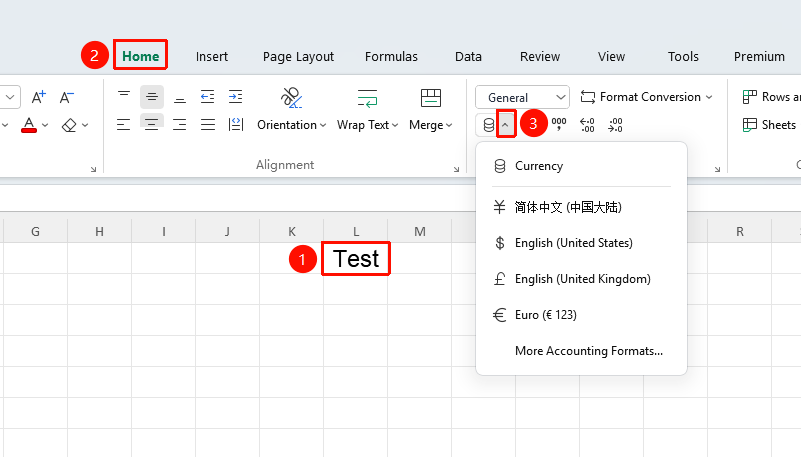
Task: Switch to the Formulas tab
Action: click(x=391, y=56)
